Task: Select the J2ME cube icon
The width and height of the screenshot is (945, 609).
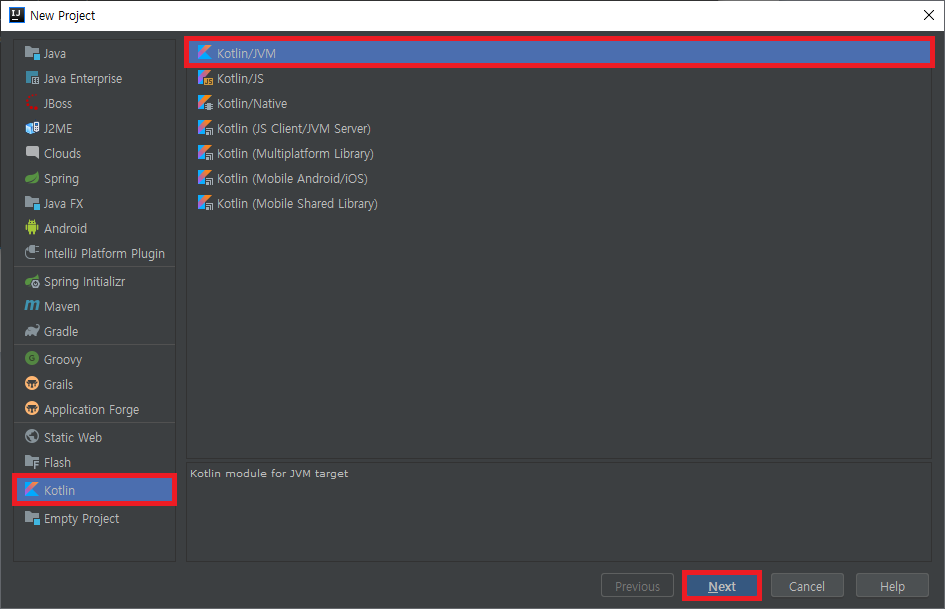Action: (x=32, y=128)
